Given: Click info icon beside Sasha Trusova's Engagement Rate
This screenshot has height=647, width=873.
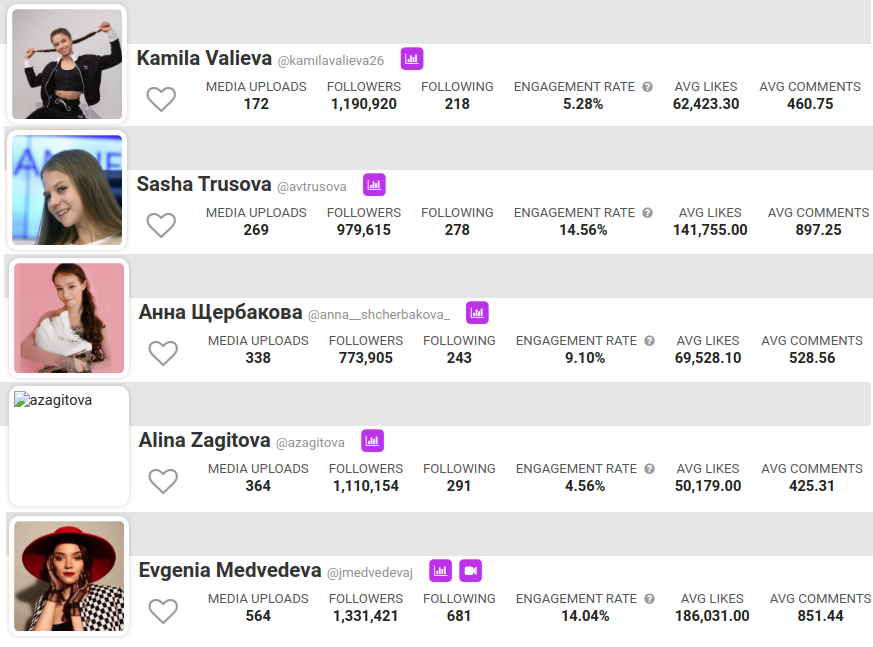Looking at the screenshot, I should [647, 213].
